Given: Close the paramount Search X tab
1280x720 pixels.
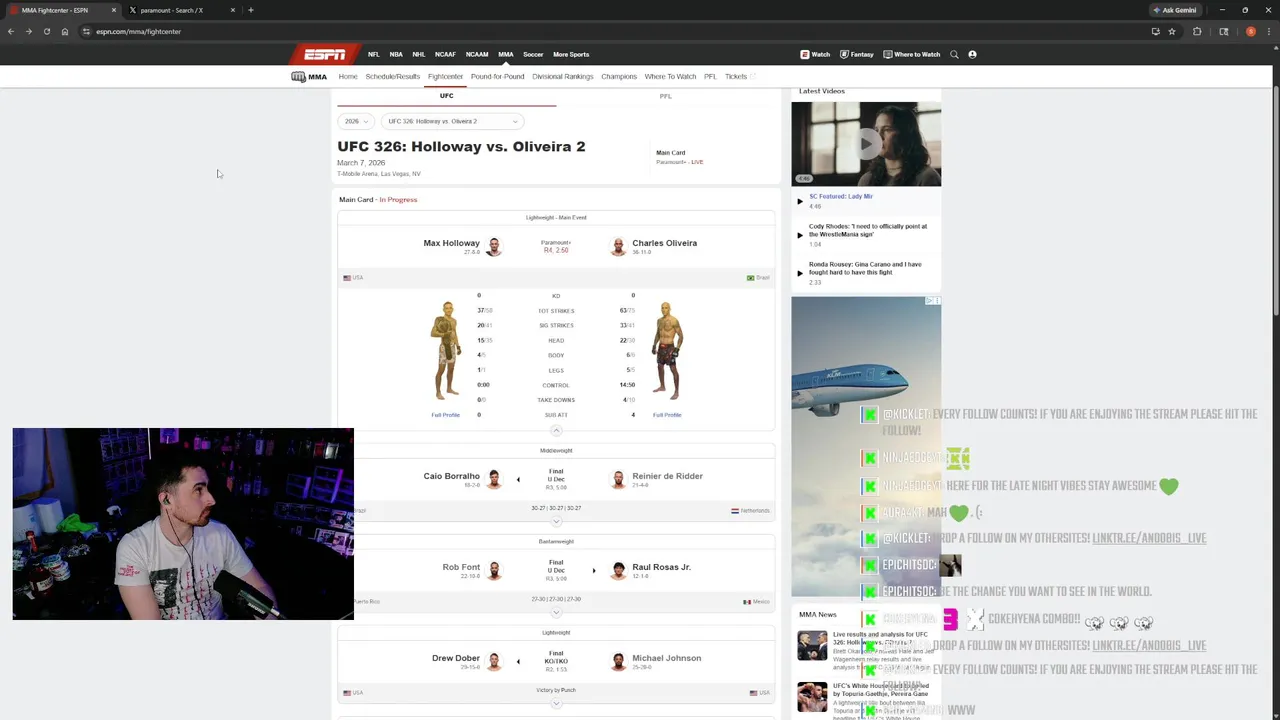Looking at the screenshot, I should (233, 10).
